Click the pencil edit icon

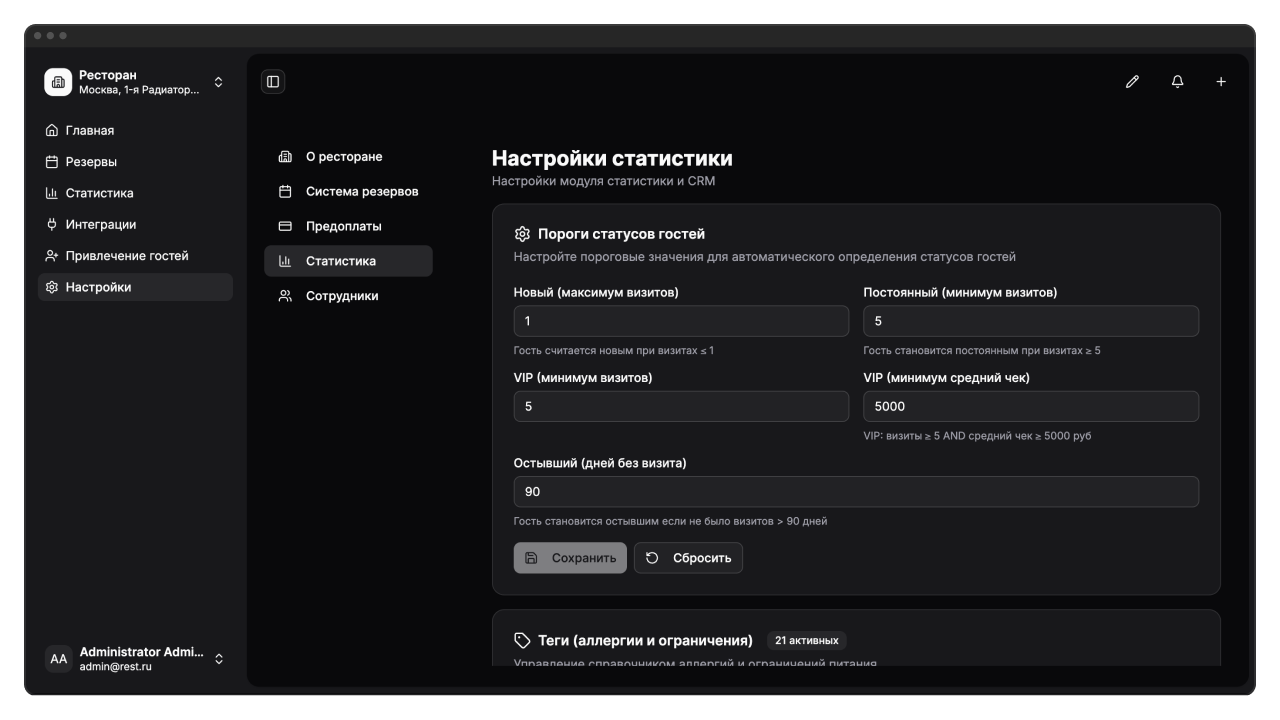coord(1132,82)
